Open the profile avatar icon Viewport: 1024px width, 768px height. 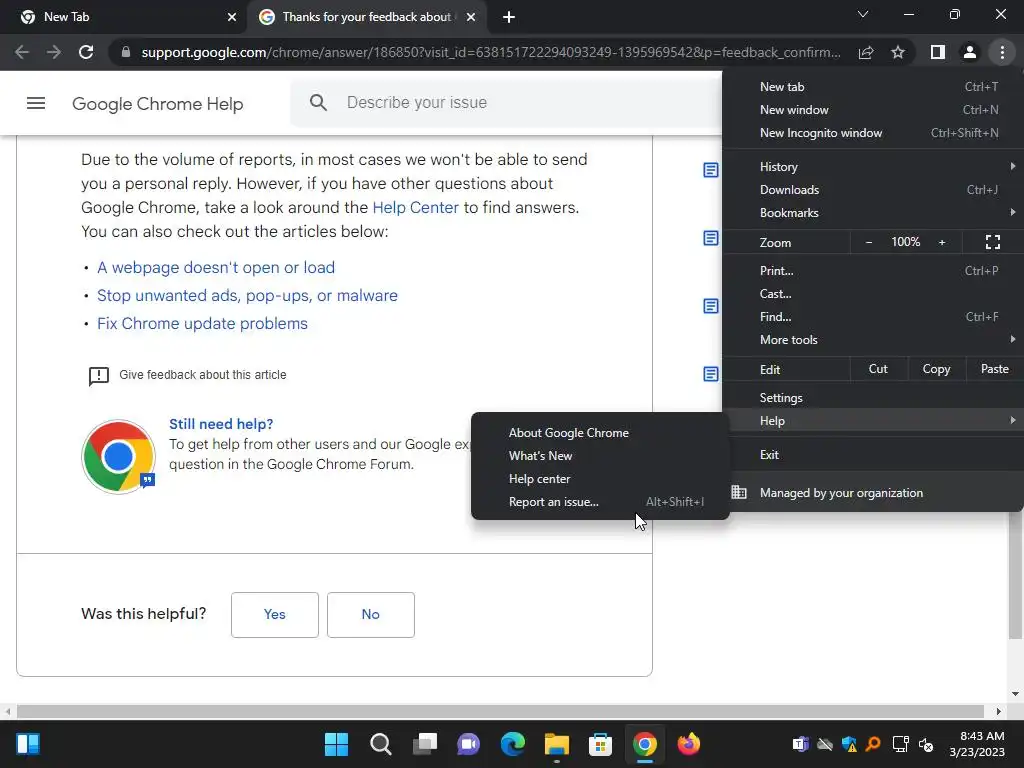point(970,52)
